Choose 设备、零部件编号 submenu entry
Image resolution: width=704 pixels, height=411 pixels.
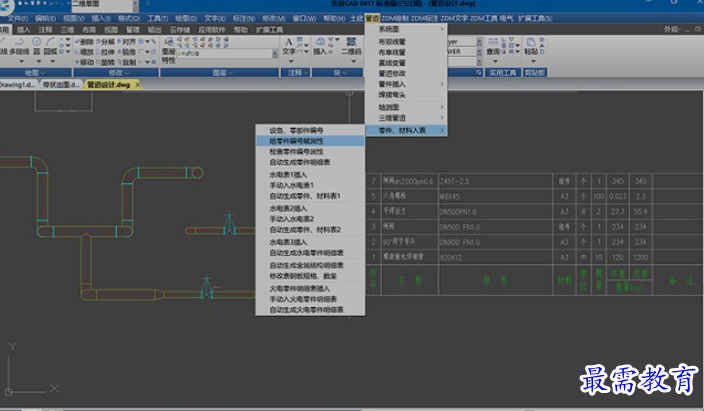click(310, 130)
